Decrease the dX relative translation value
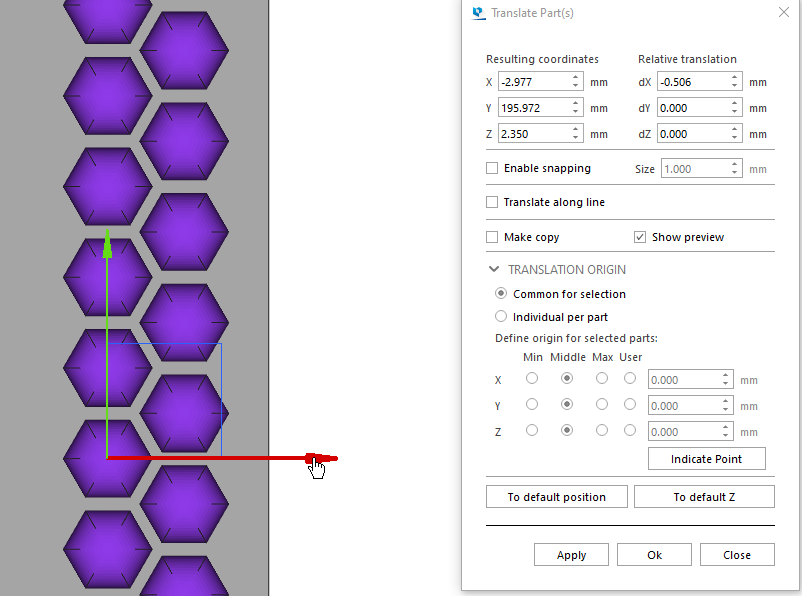802x596 pixels. [x=736, y=87]
